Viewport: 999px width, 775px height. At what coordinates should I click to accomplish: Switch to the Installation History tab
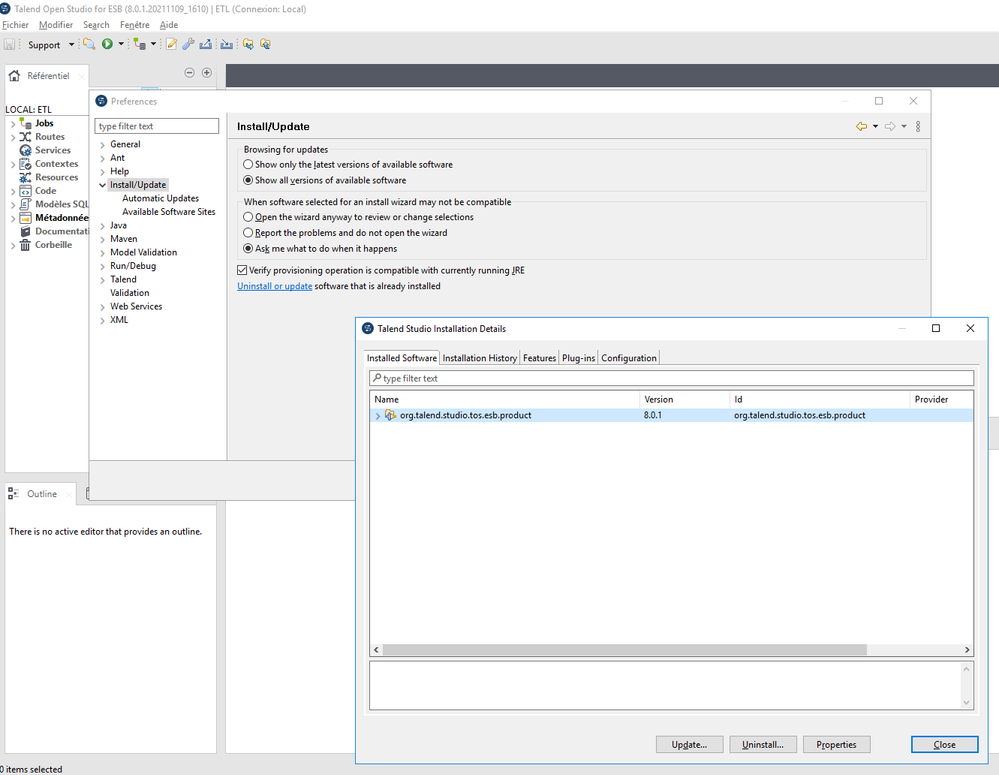480,358
